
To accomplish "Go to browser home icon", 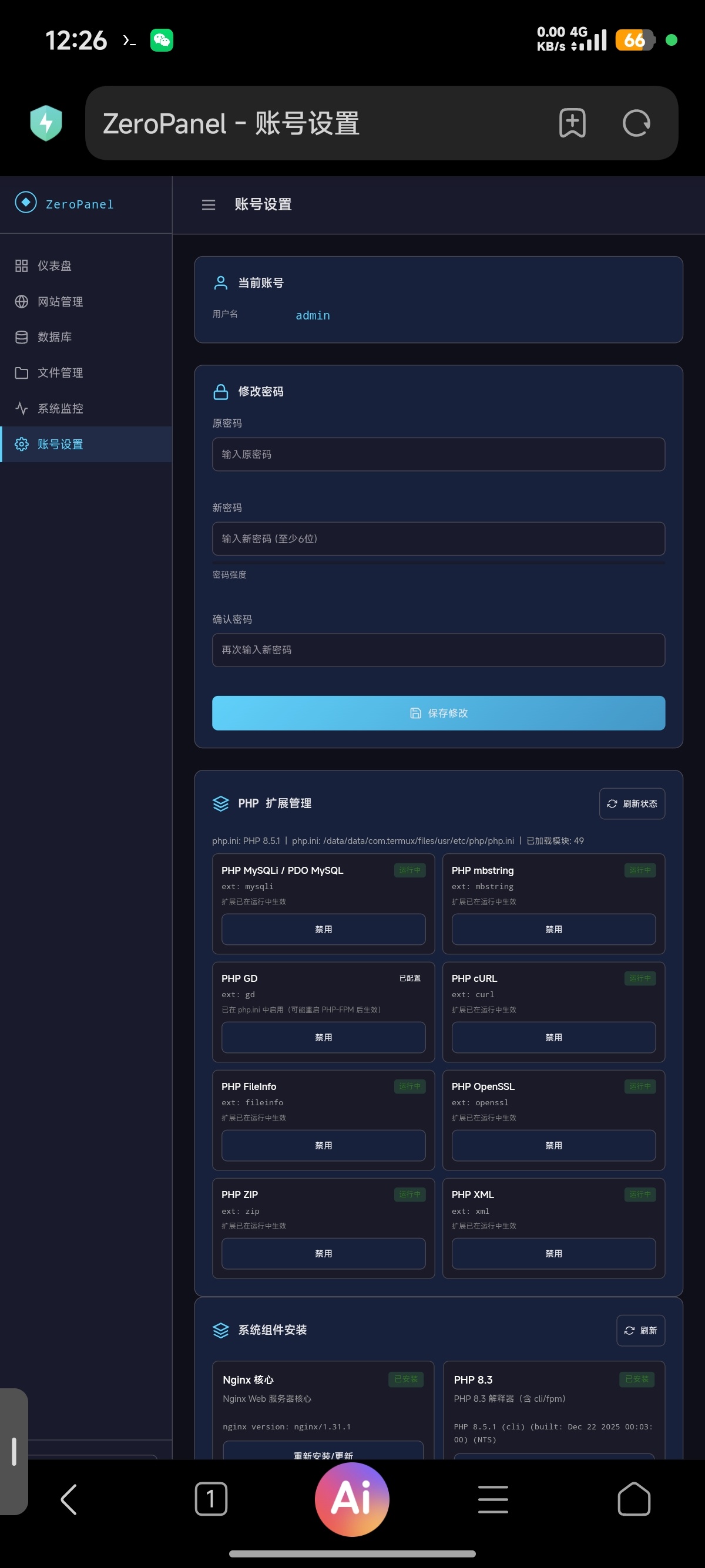I will click(634, 1499).
